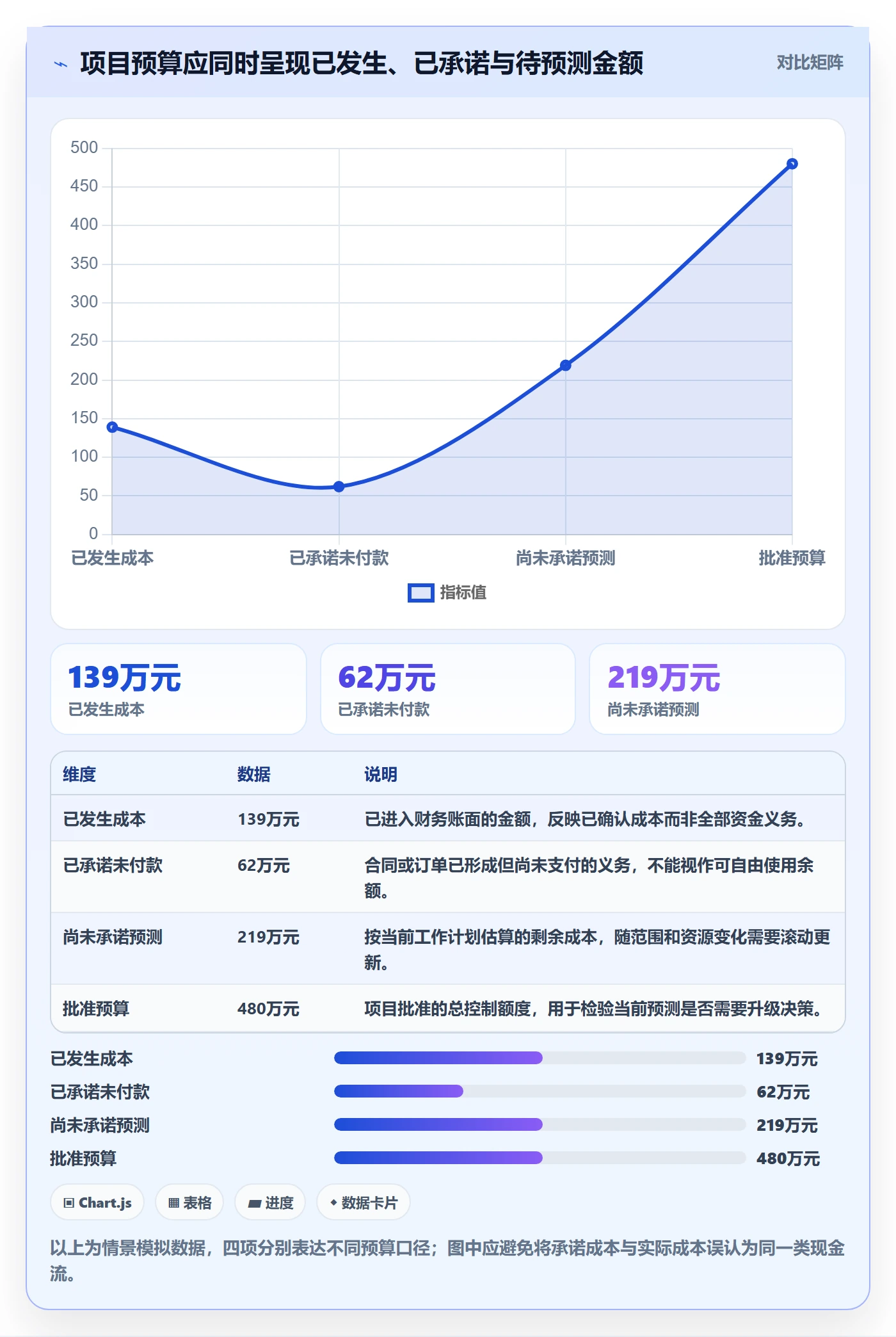Click the 维度 column header
This screenshot has width=896, height=1337.
point(79,774)
